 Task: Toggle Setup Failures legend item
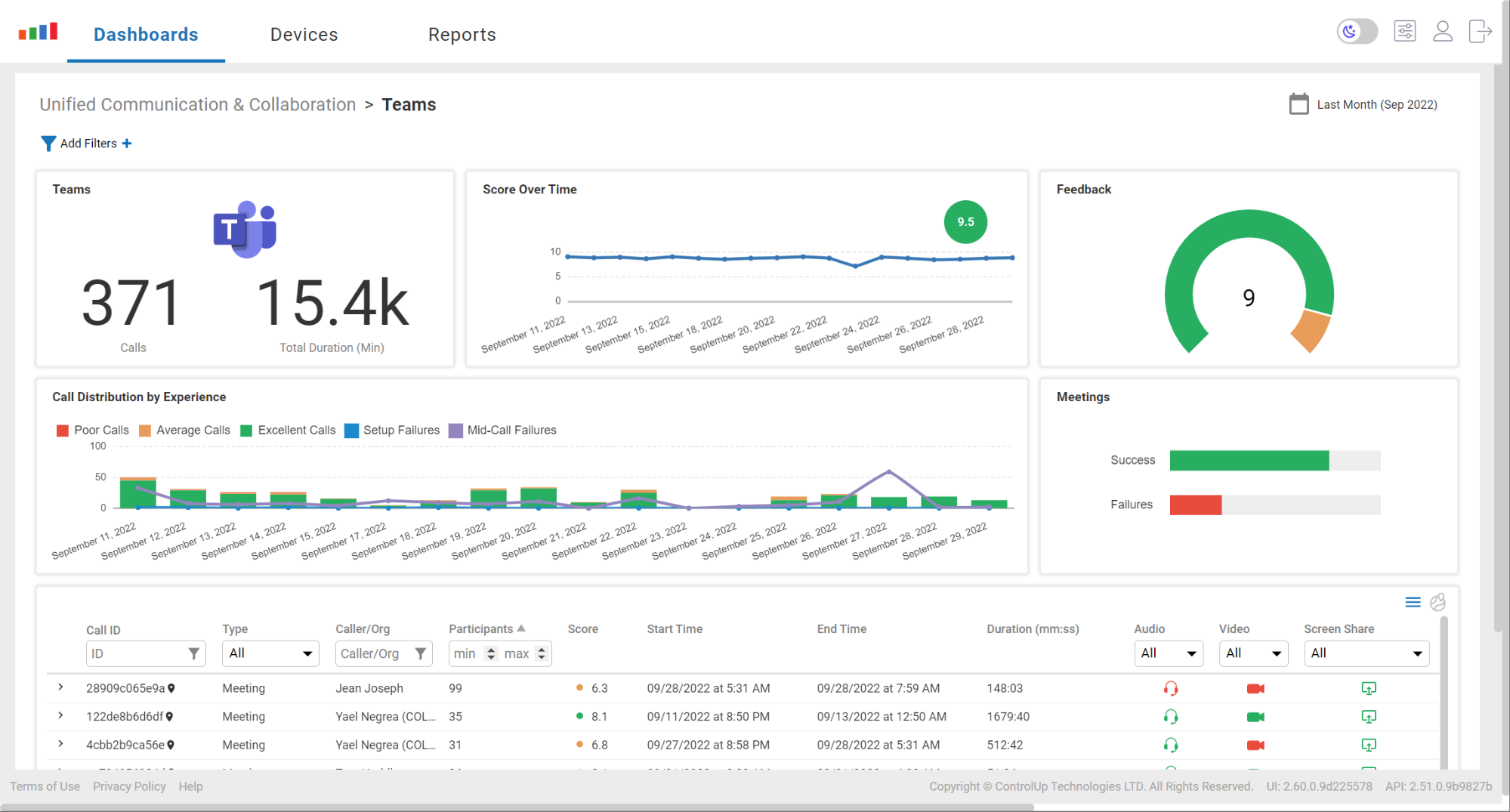click(x=392, y=430)
